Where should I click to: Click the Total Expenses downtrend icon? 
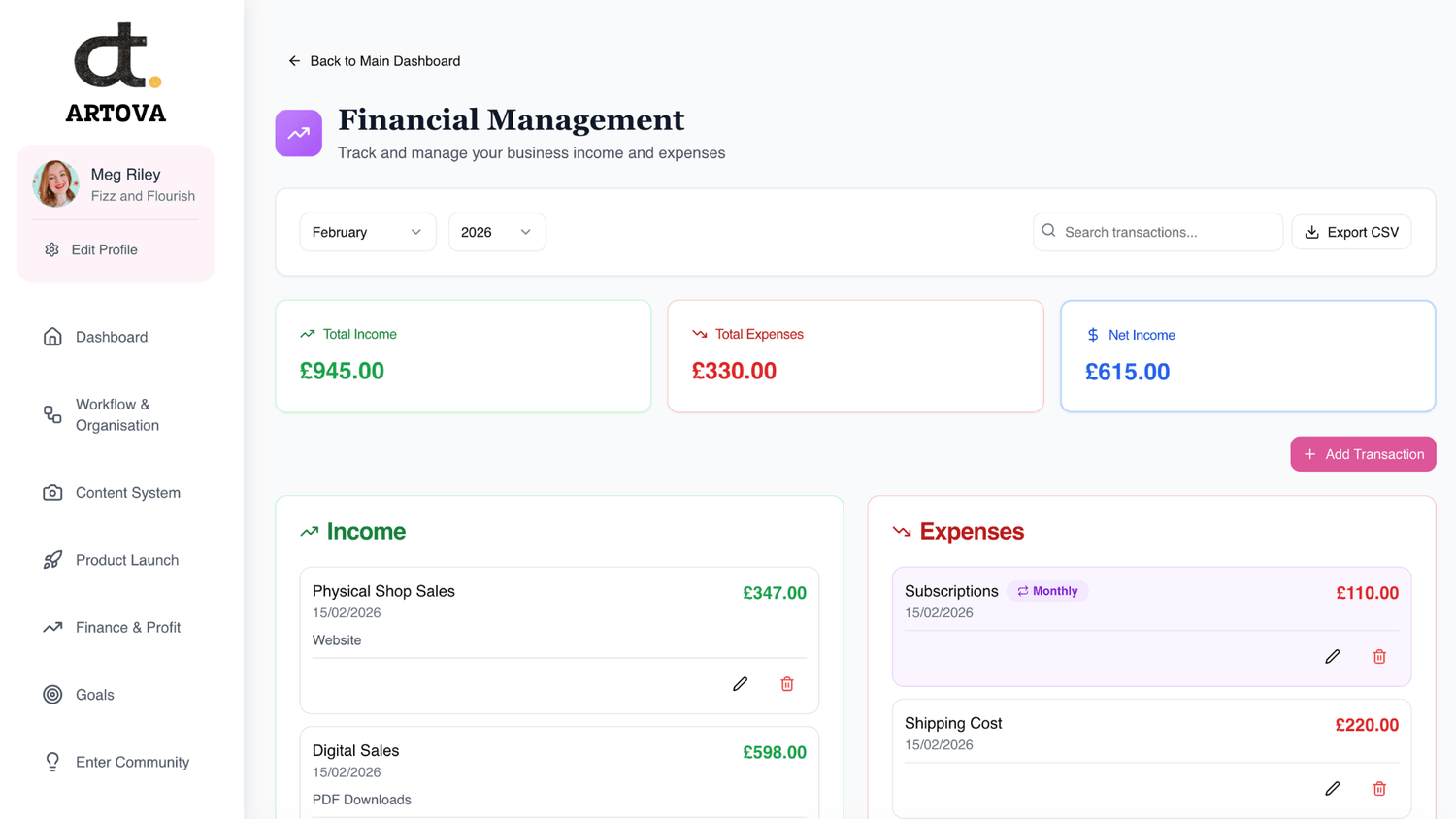pyautogui.click(x=700, y=334)
